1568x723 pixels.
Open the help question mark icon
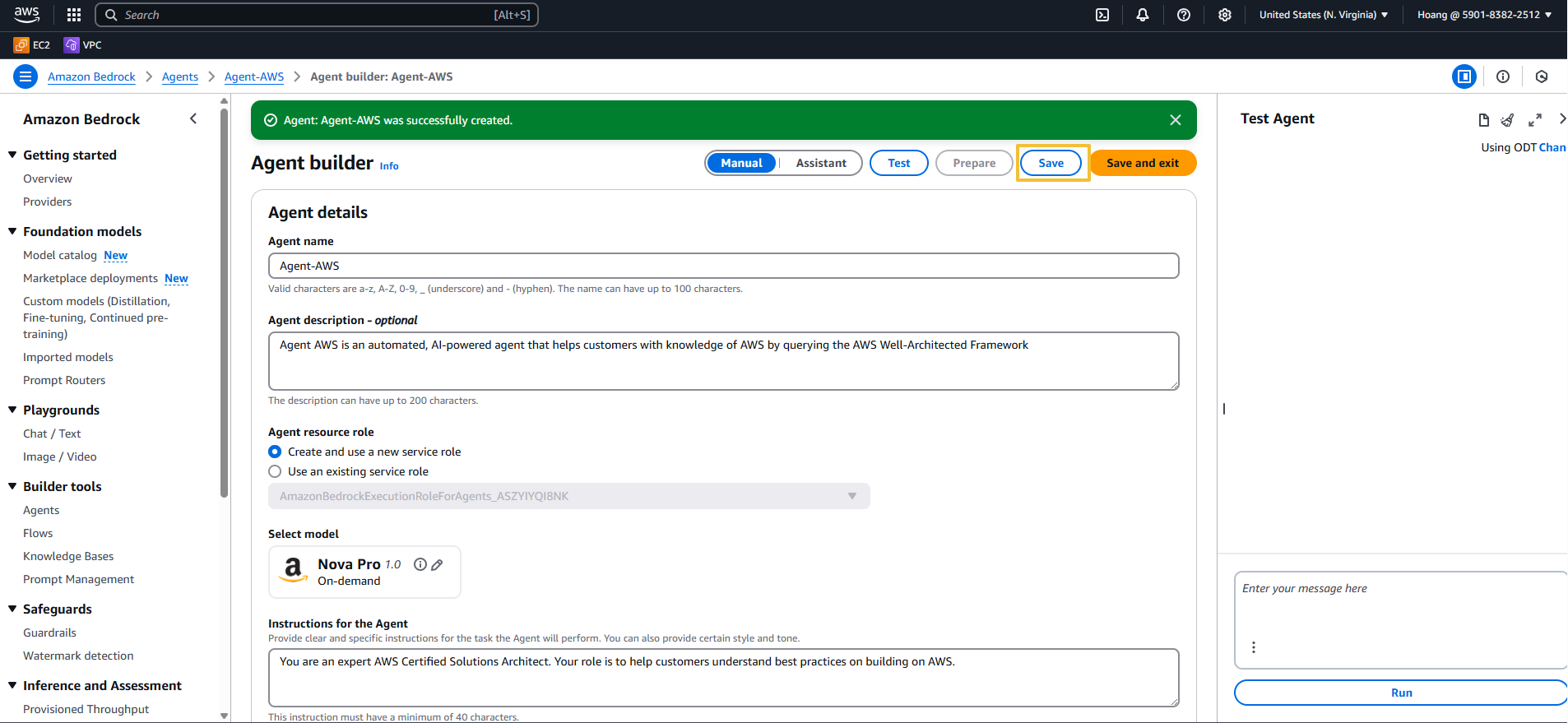coord(1184,15)
